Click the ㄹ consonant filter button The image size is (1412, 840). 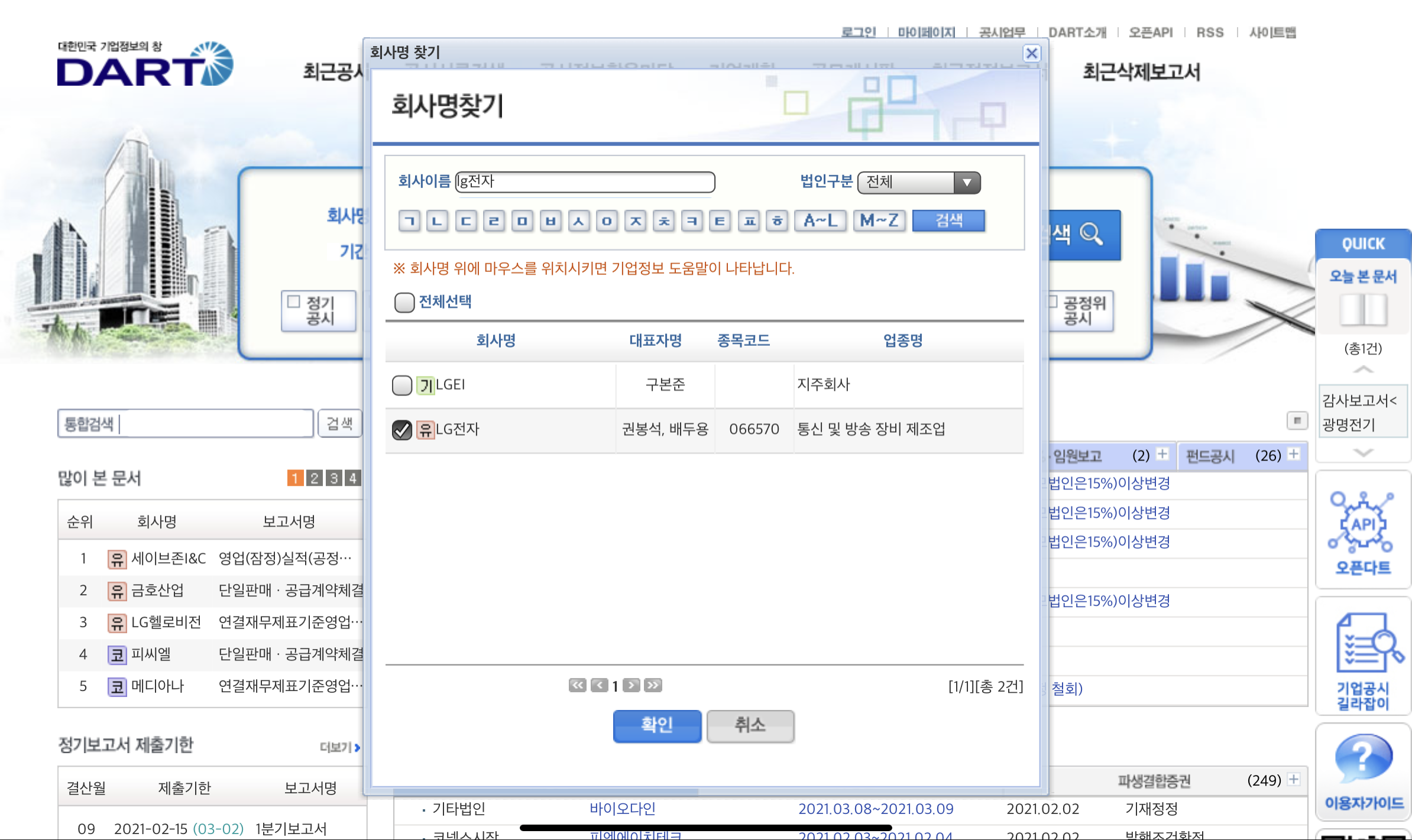[494, 221]
